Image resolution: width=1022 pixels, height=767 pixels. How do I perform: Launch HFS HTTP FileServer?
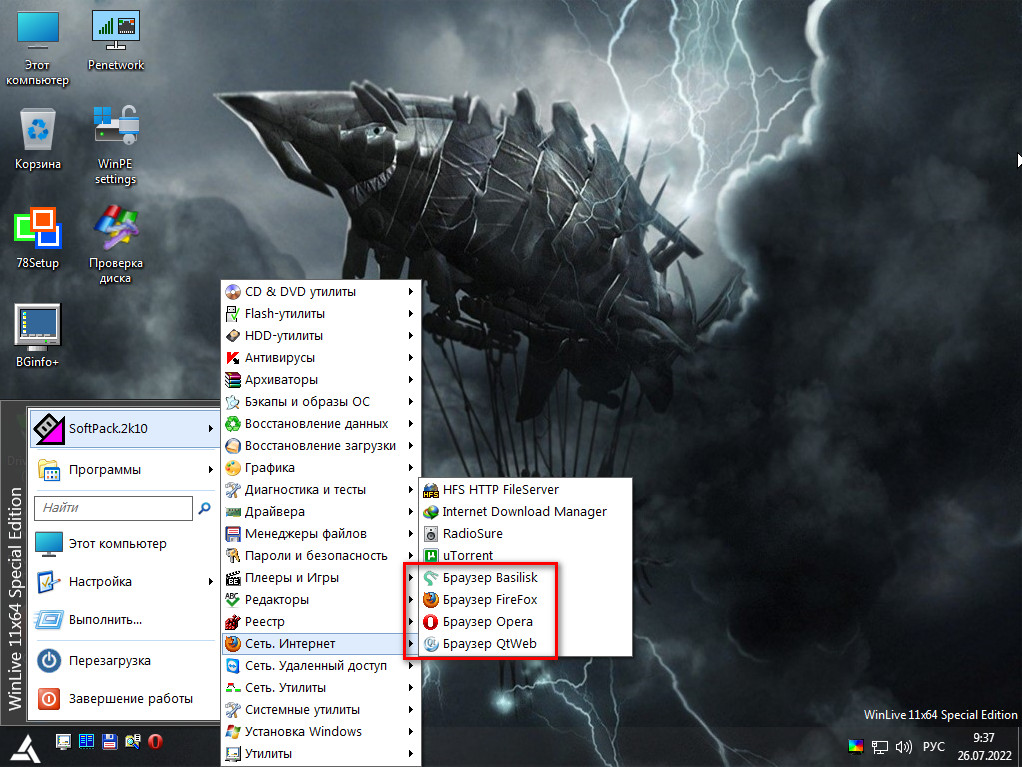[527, 489]
